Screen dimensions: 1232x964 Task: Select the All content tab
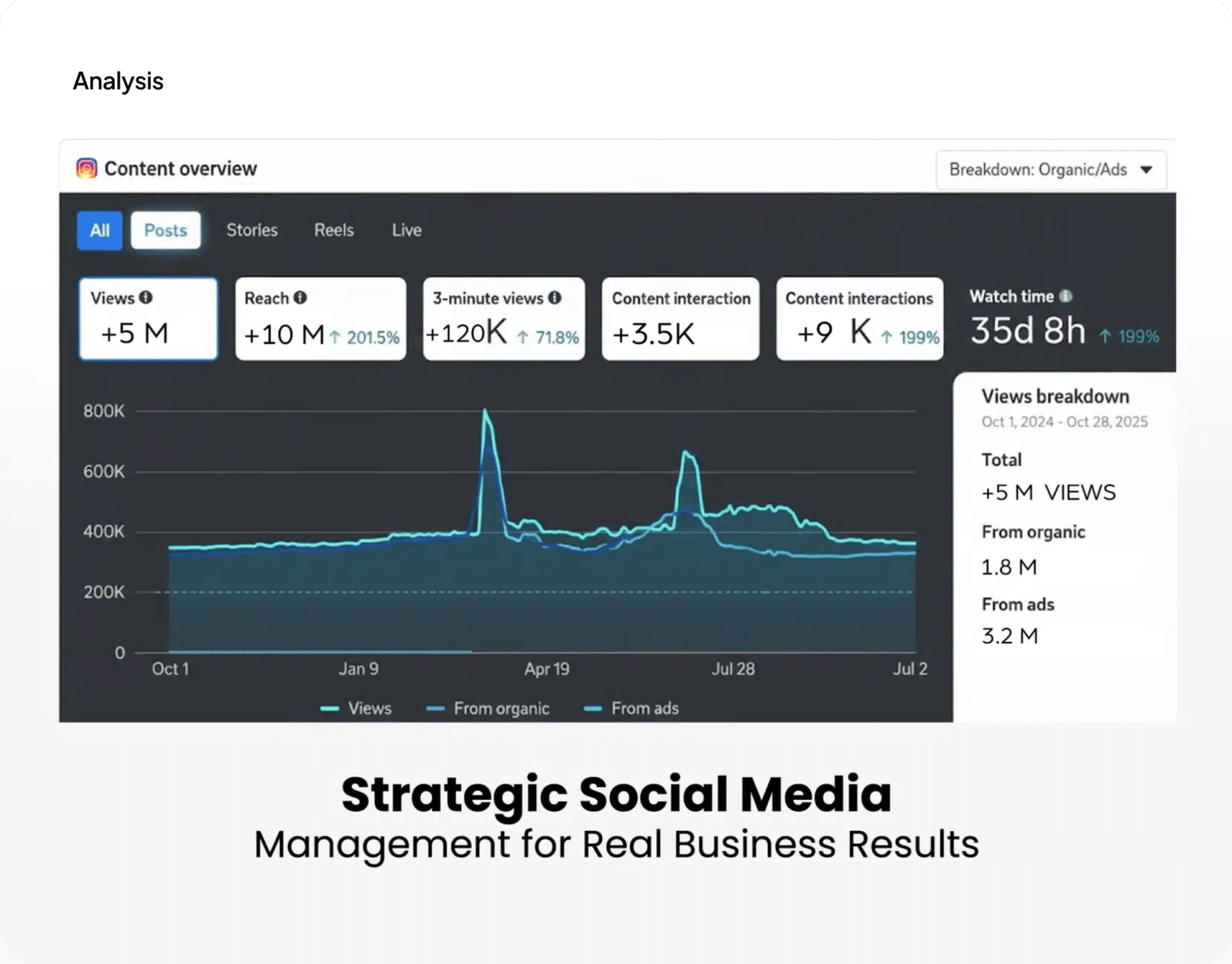pos(99,230)
